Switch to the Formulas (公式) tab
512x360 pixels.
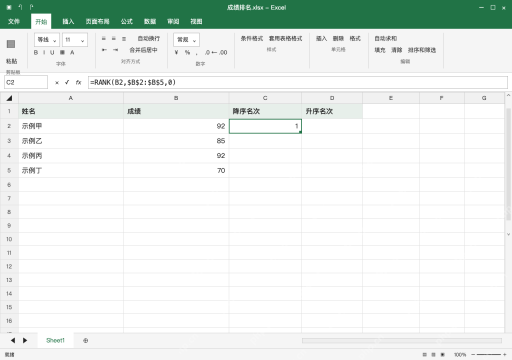pos(127,22)
